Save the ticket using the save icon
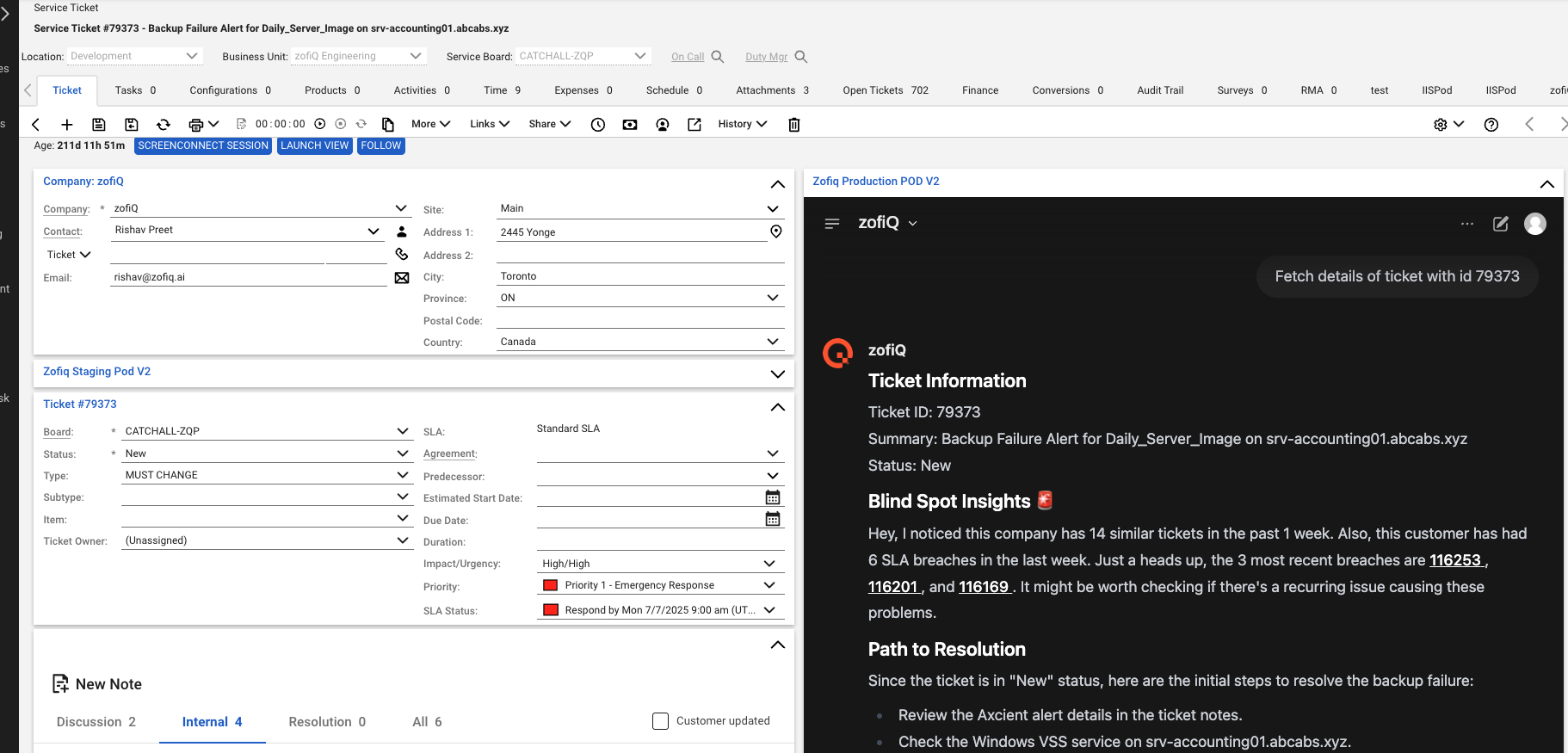This screenshot has width=1568, height=753. [x=99, y=125]
